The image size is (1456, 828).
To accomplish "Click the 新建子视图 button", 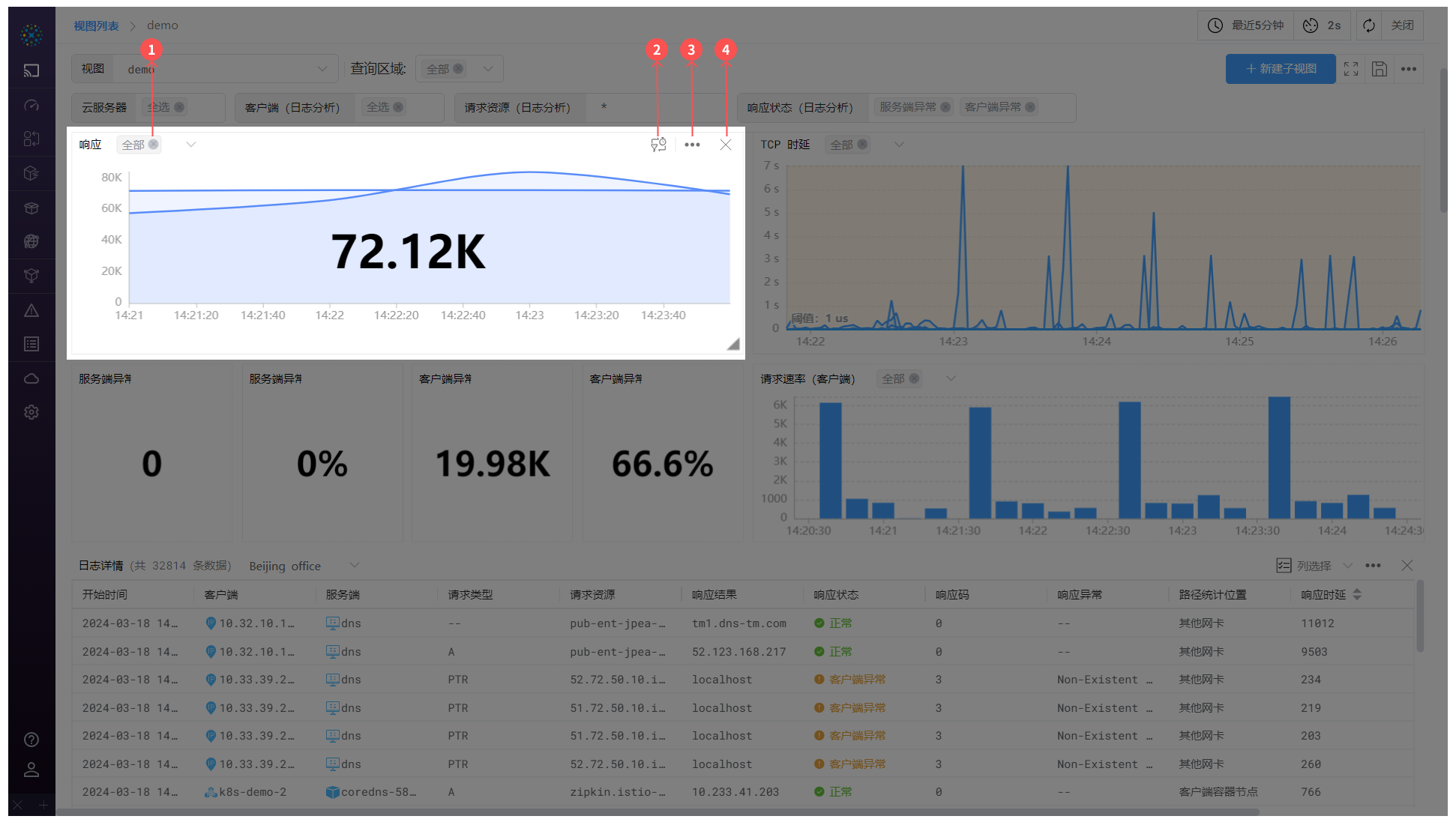I will (x=1281, y=68).
